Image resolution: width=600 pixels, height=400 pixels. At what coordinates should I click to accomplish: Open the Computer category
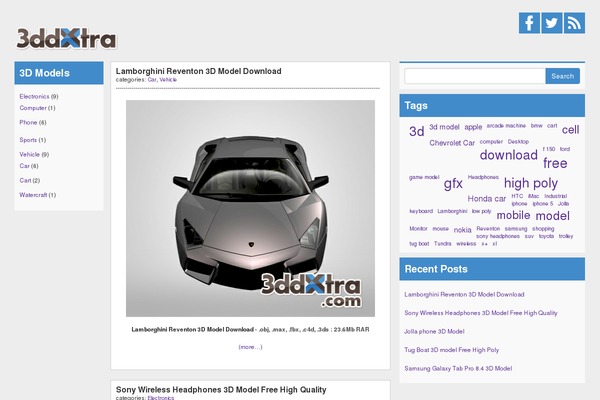[33, 108]
